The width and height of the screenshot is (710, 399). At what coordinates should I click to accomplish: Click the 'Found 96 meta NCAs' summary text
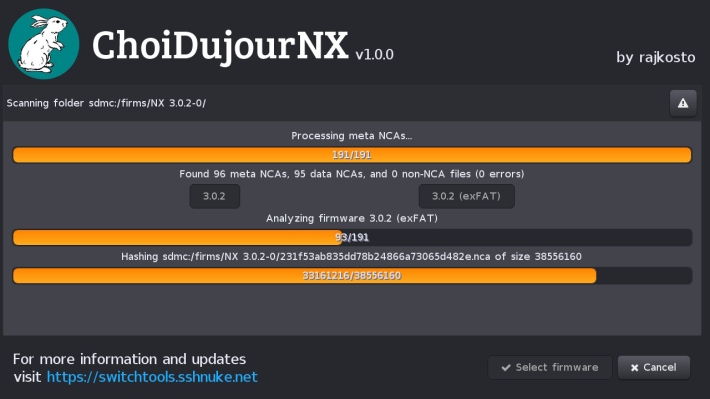pos(352,174)
